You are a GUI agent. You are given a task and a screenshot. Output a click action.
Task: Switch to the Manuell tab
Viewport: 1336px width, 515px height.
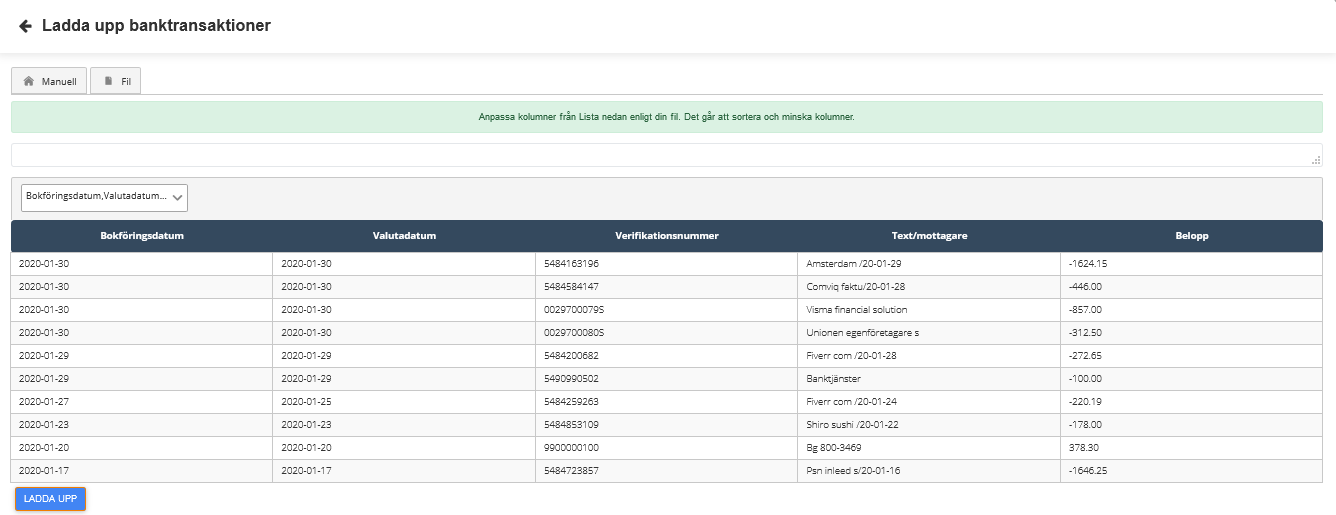point(49,81)
